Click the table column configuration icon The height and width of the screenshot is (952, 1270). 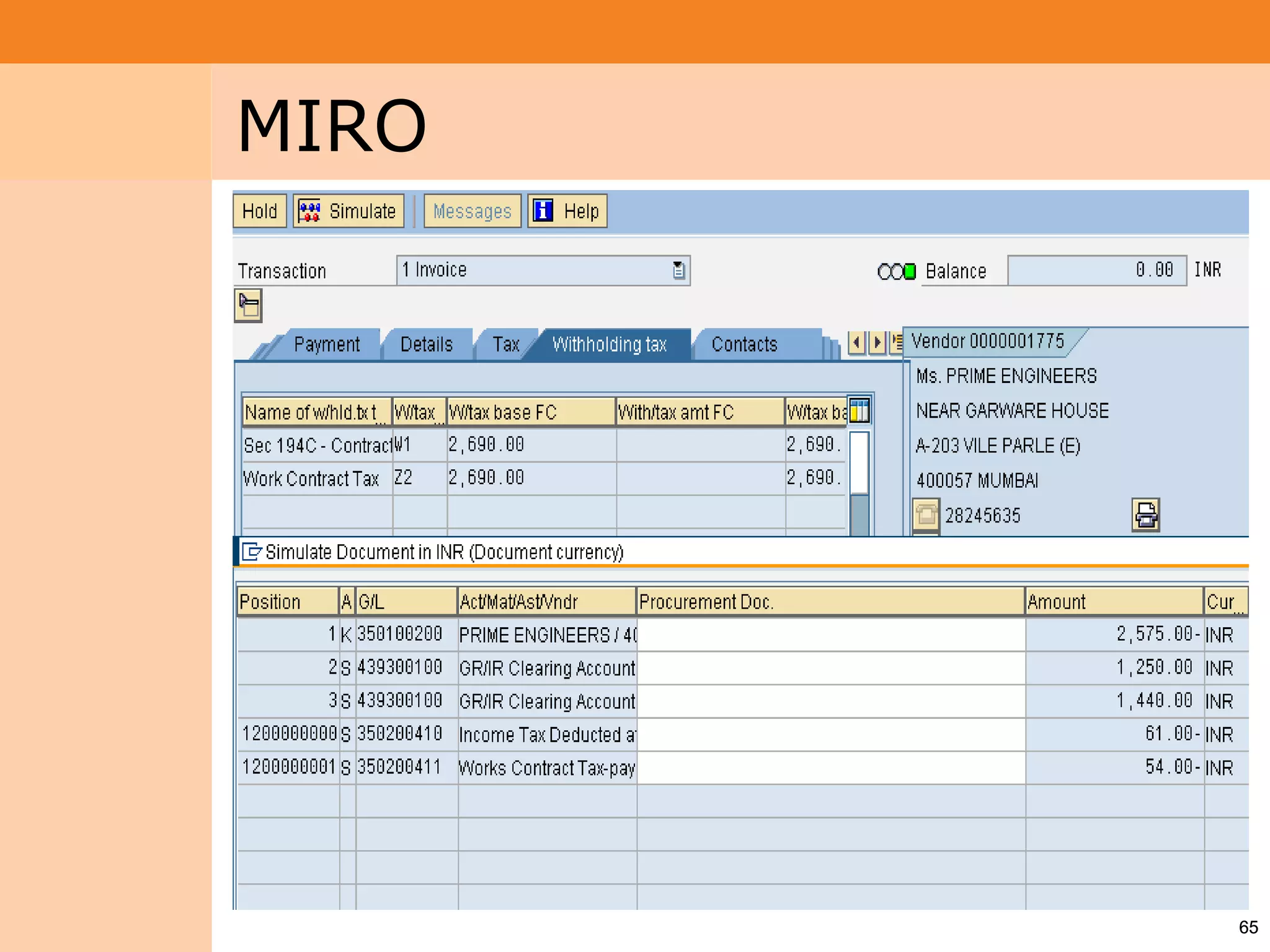pyautogui.click(x=859, y=411)
